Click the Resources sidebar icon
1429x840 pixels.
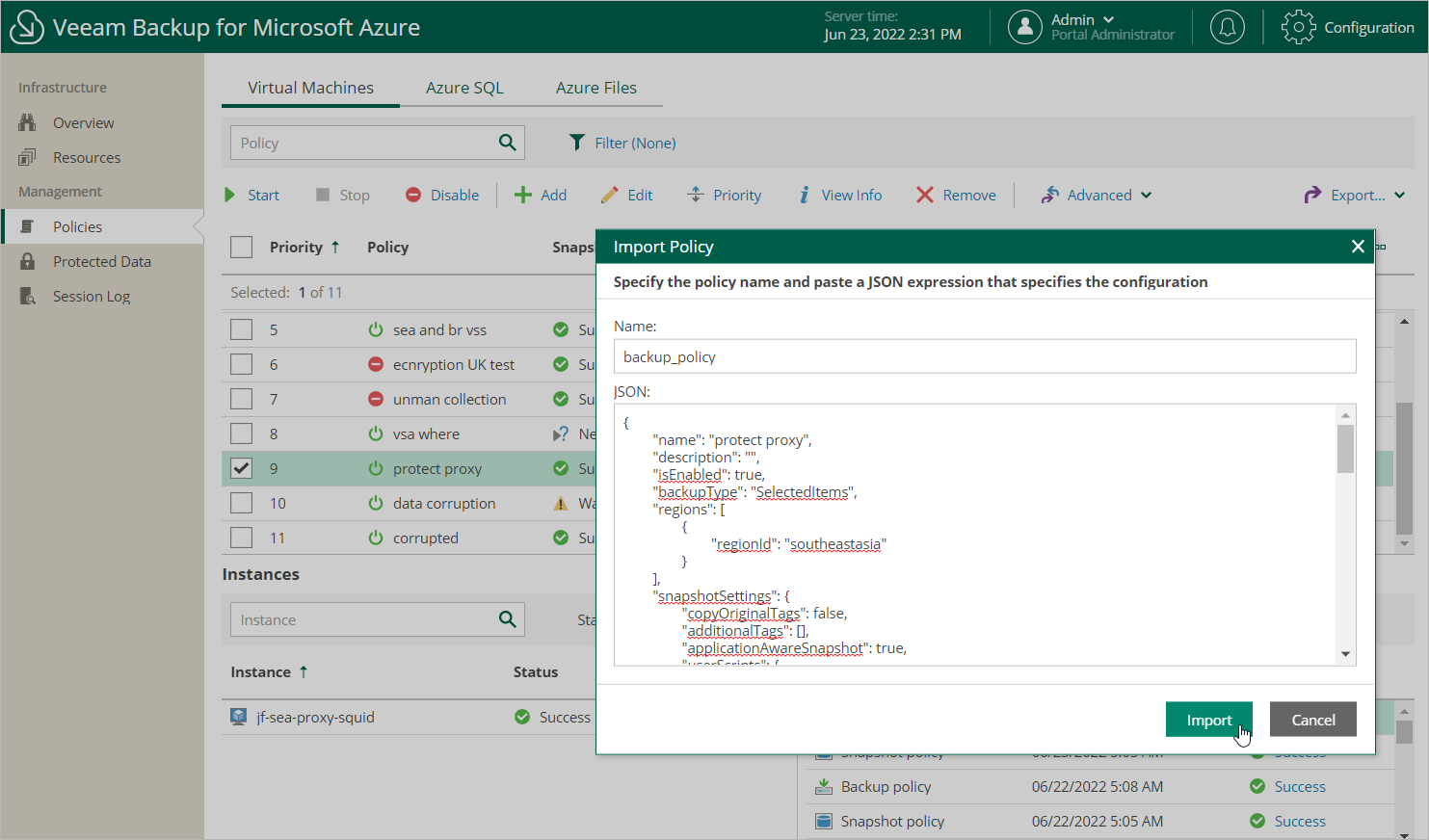click(x=27, y=158)
